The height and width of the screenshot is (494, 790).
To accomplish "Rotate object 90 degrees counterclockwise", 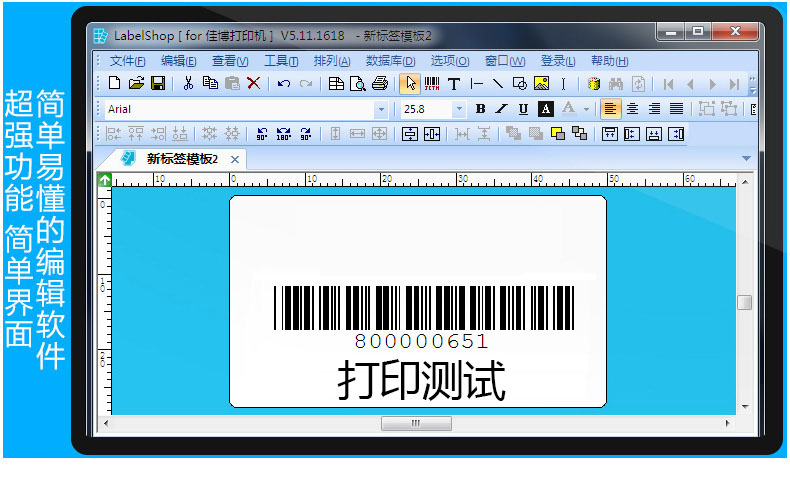I will point(262,134).
